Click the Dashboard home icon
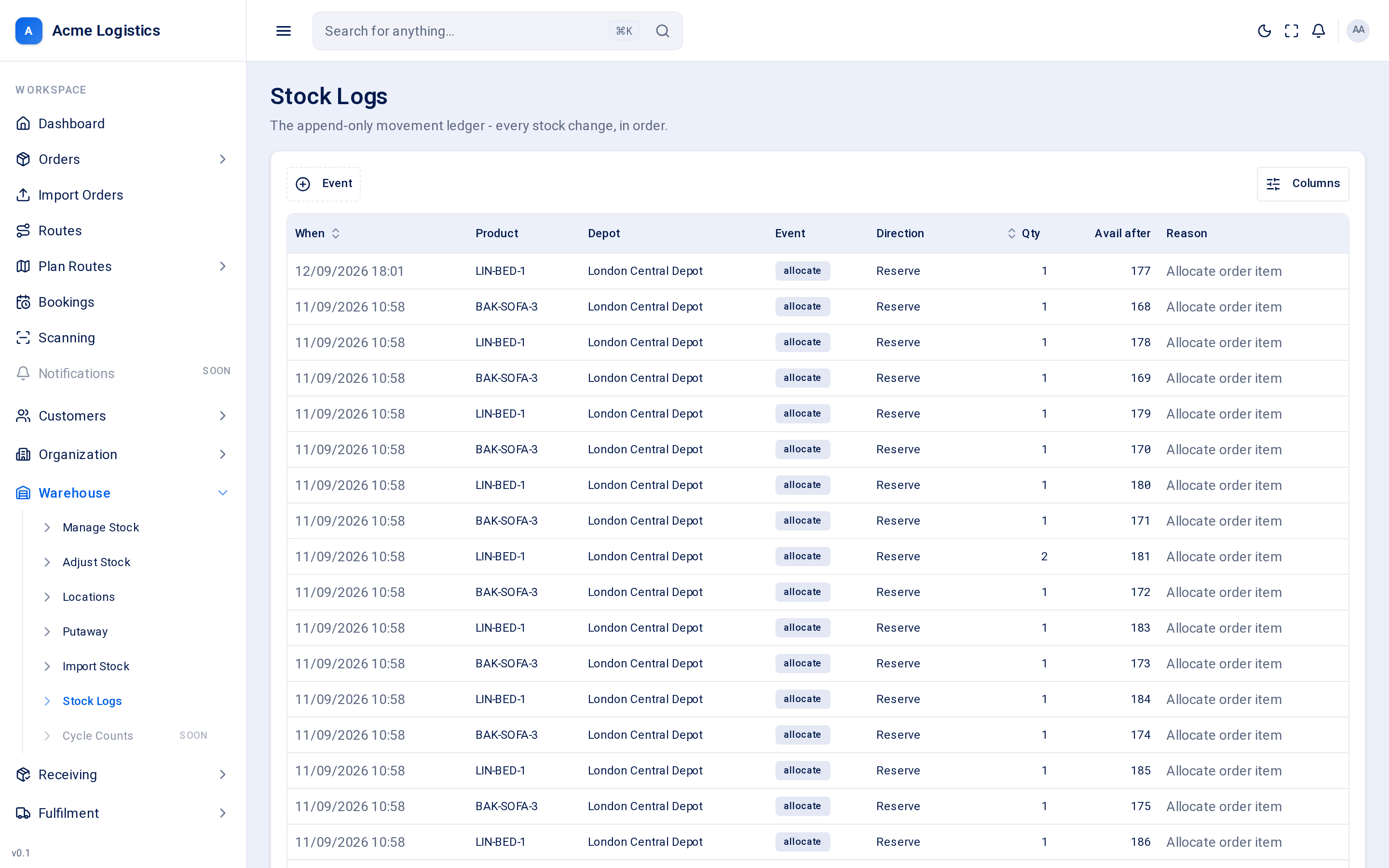 click(23, 123)
